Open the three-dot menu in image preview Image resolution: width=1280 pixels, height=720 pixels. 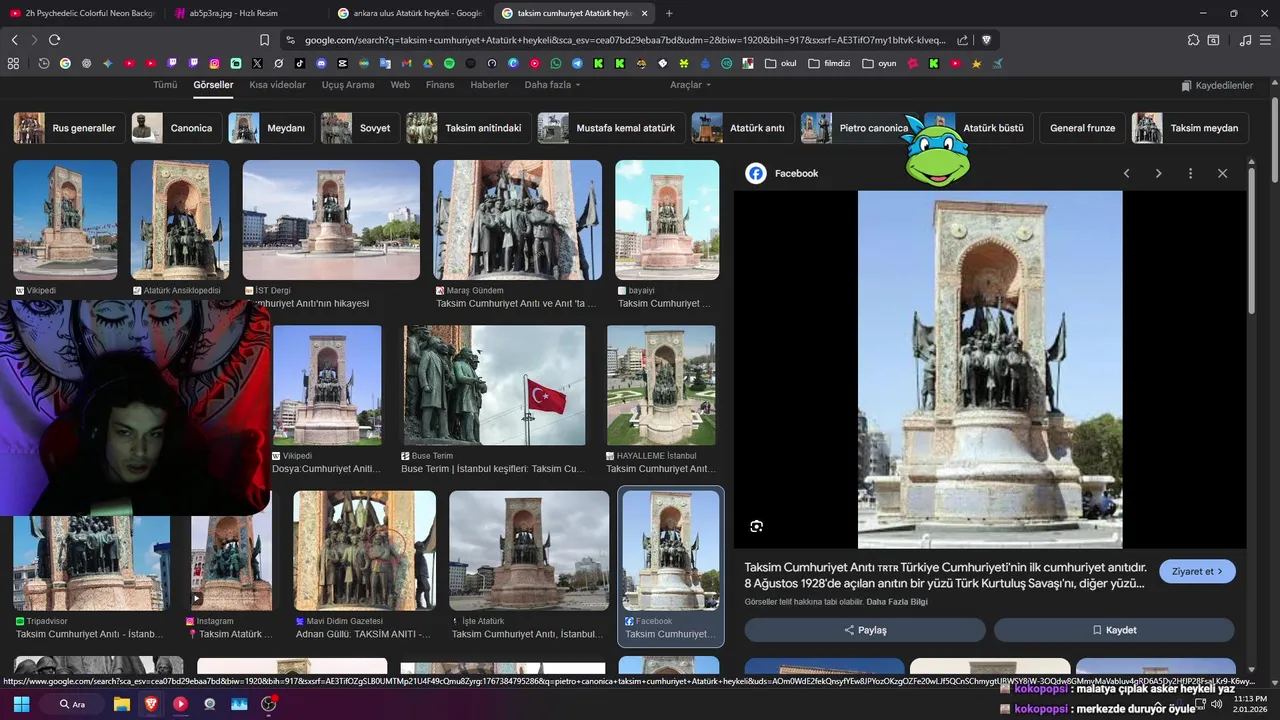[1190, 173]
